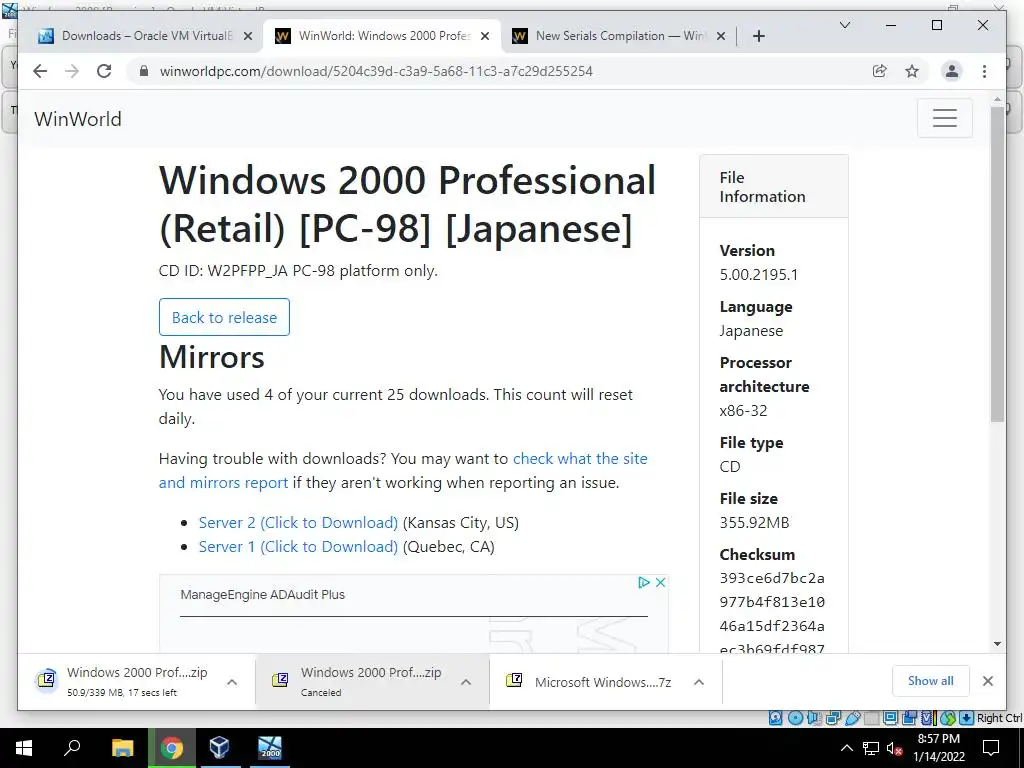Click the muted volume tray icon
The image size is (1024, 768).
click(x=895, y=748)
